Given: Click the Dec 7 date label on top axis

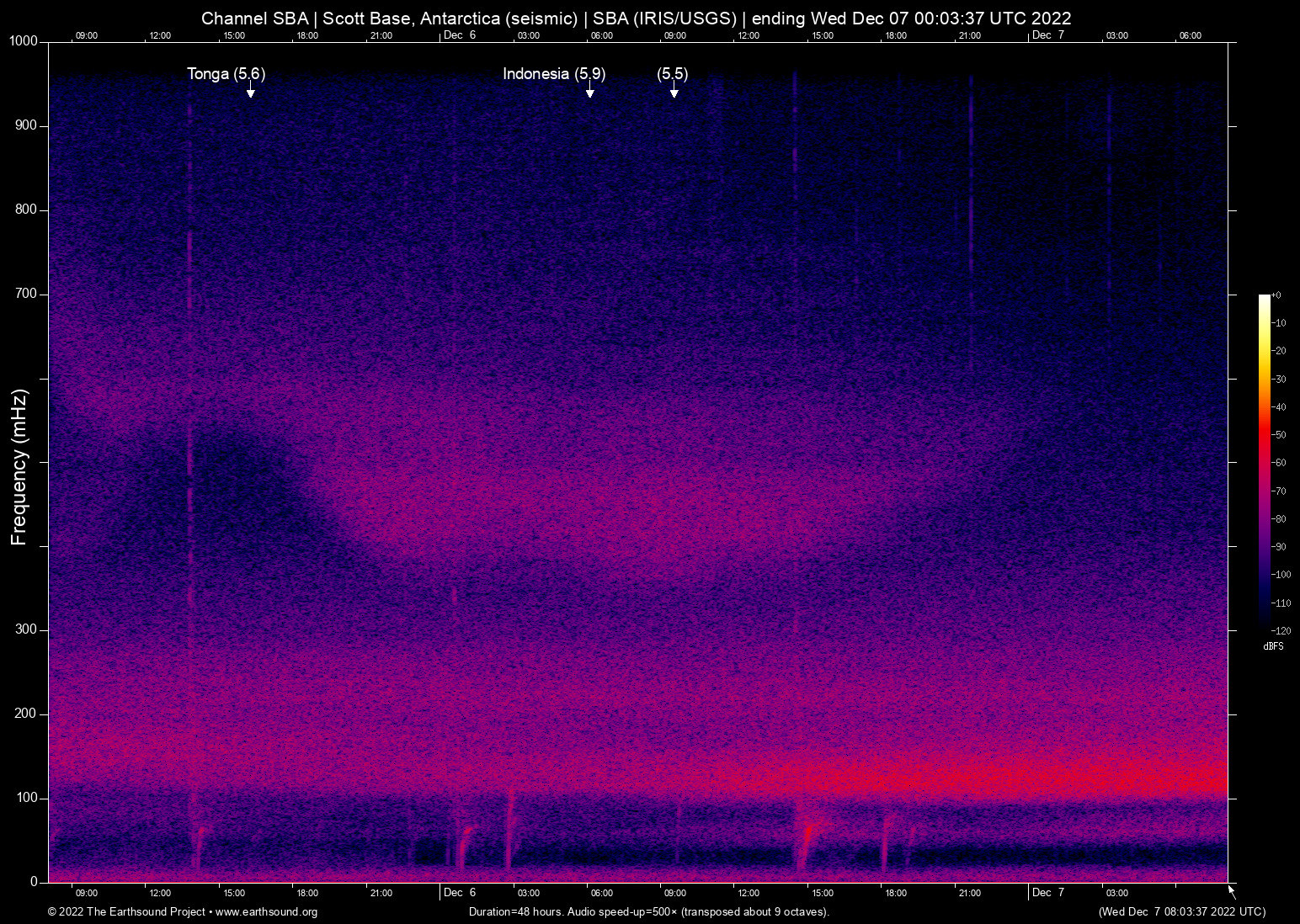Looking at the screenshot, I should [1048, 35].
